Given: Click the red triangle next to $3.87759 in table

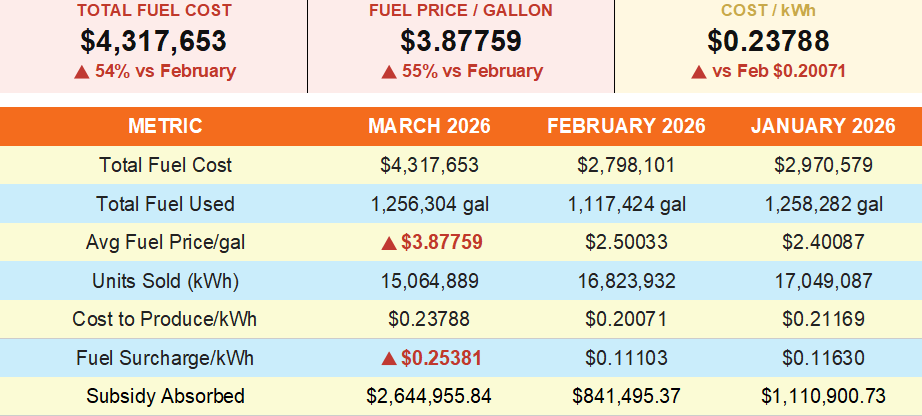Looking at the screenshot, I should (389, 243).
